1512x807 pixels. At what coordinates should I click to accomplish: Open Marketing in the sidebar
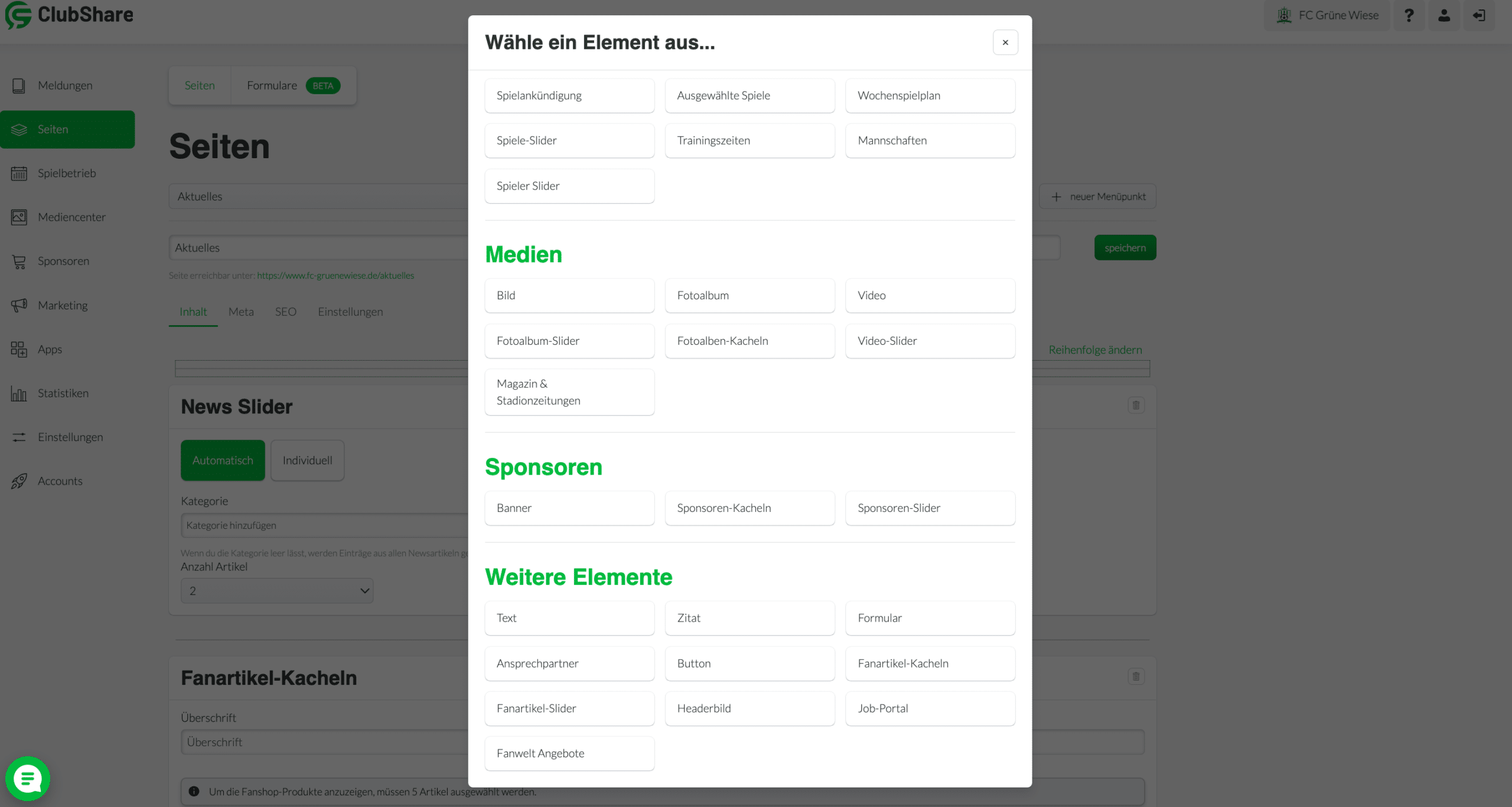tap(67, 305)
